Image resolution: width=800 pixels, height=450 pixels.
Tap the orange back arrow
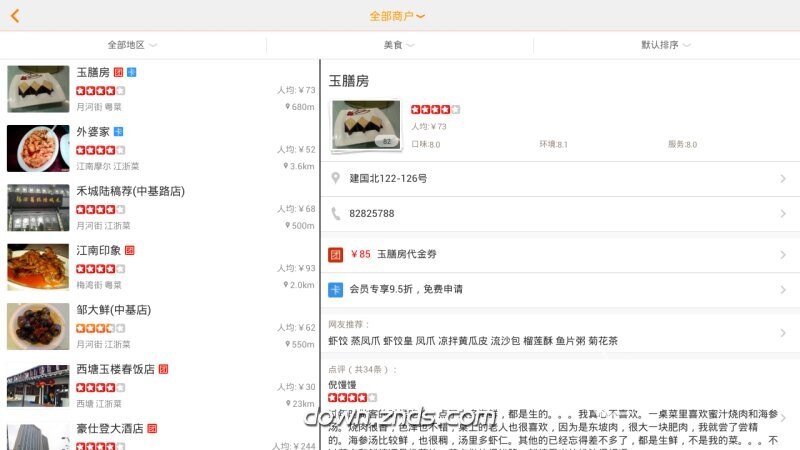pos(15,16)
